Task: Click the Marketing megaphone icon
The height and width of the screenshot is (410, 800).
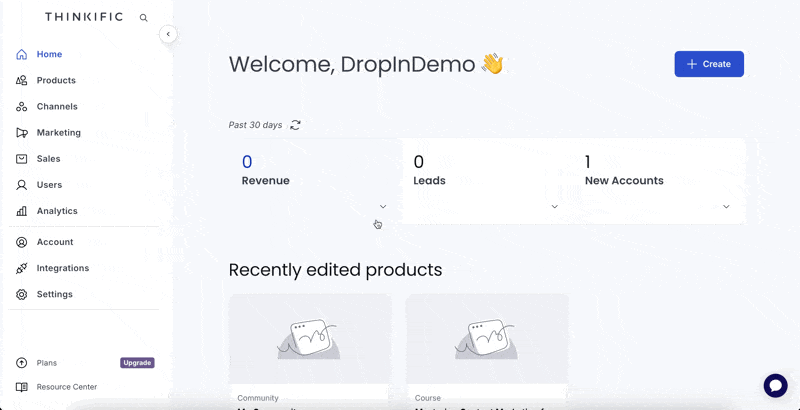Action: tap(21, 133)
